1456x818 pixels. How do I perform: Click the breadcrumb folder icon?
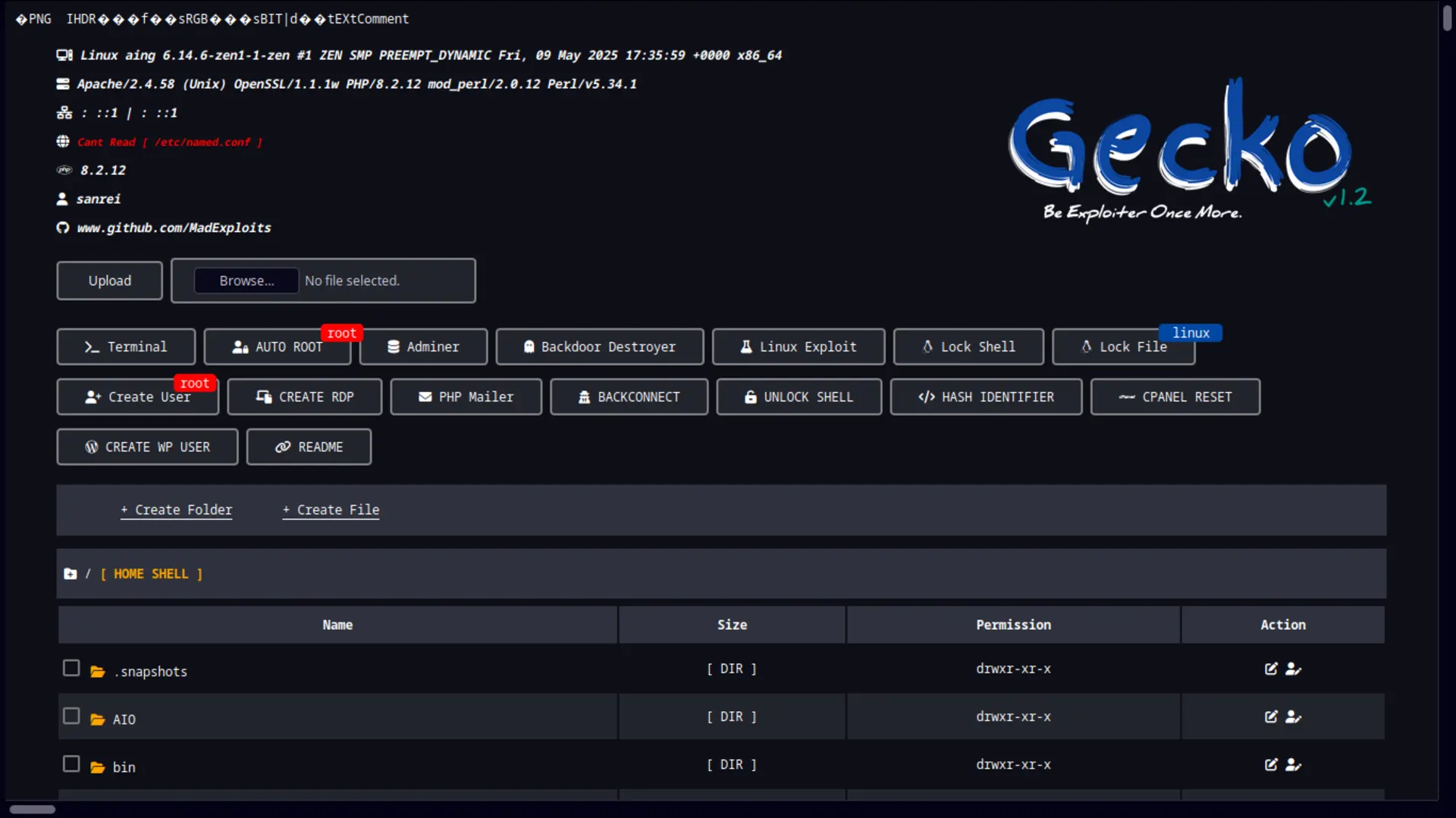[x=71, y=574]
